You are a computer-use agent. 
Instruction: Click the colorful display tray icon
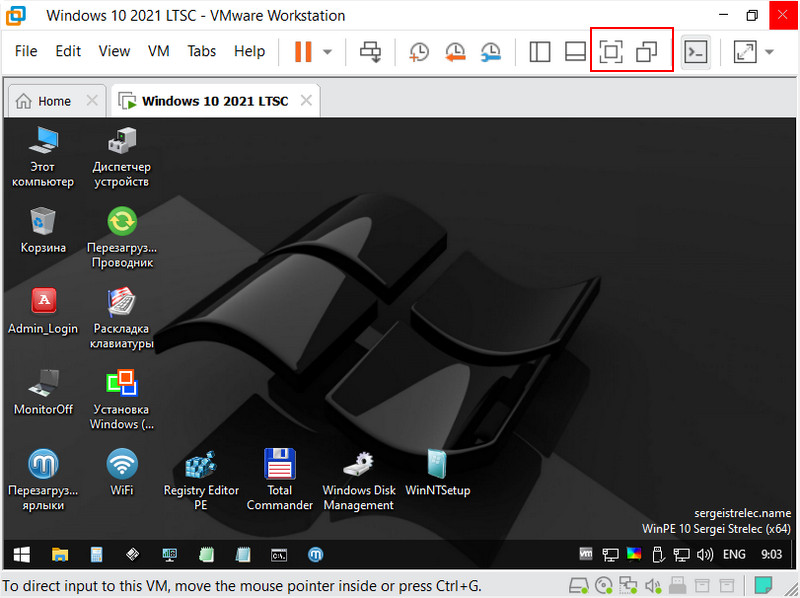click(x=634, y=554)
